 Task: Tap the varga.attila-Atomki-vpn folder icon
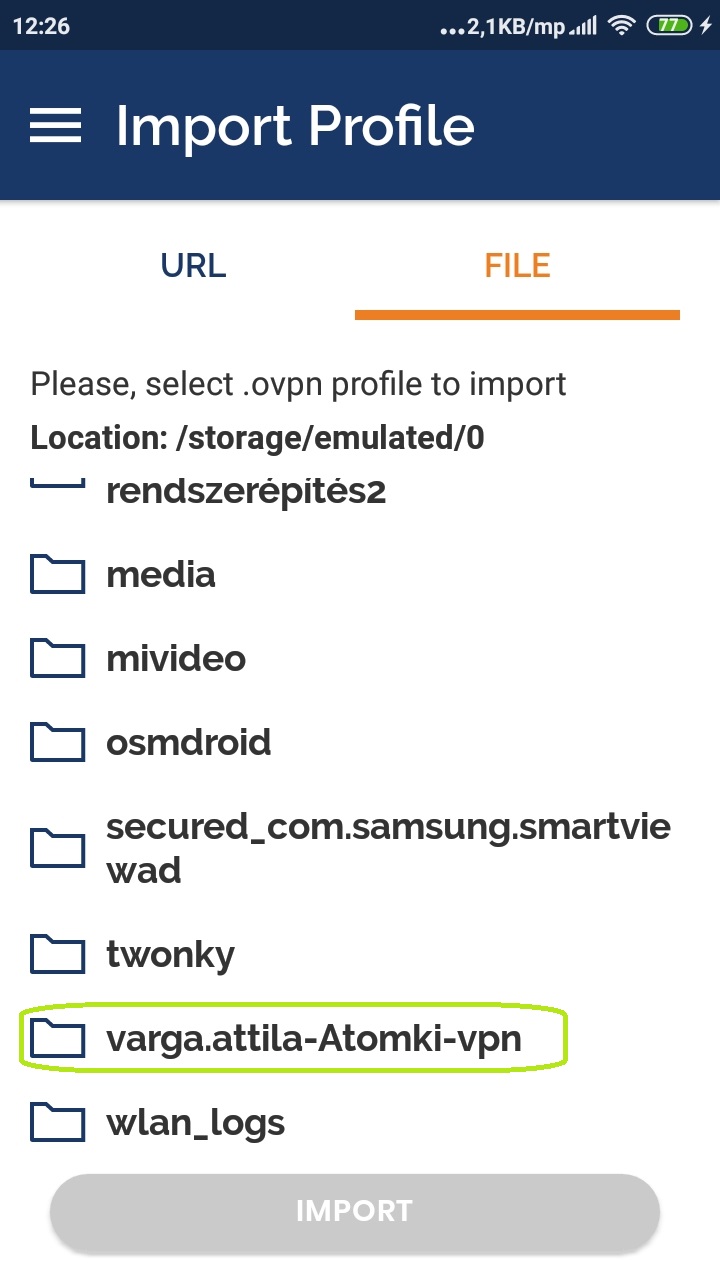[57, 1040]
